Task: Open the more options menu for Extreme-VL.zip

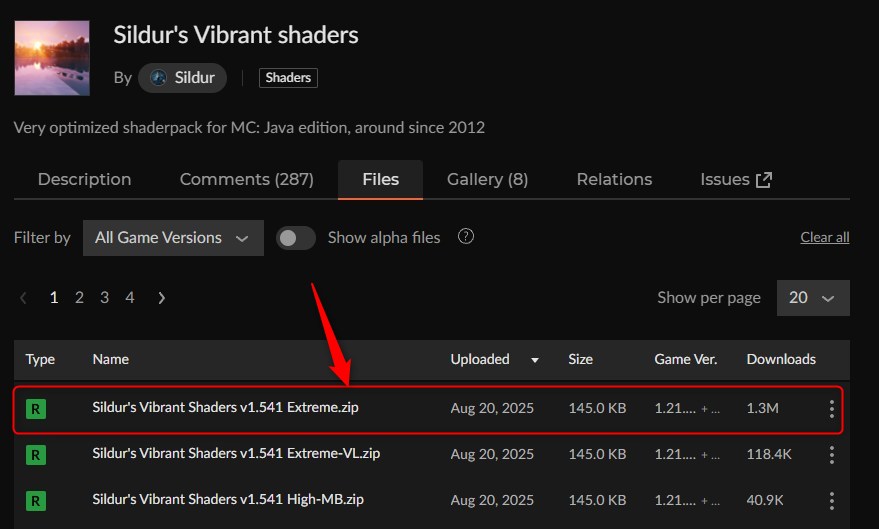Action: (831, 454)
